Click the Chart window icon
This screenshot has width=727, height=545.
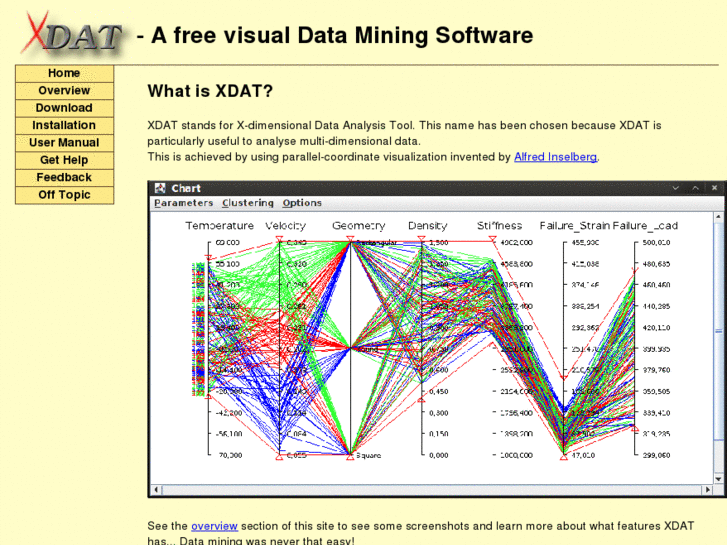click(x=160, y=188)
